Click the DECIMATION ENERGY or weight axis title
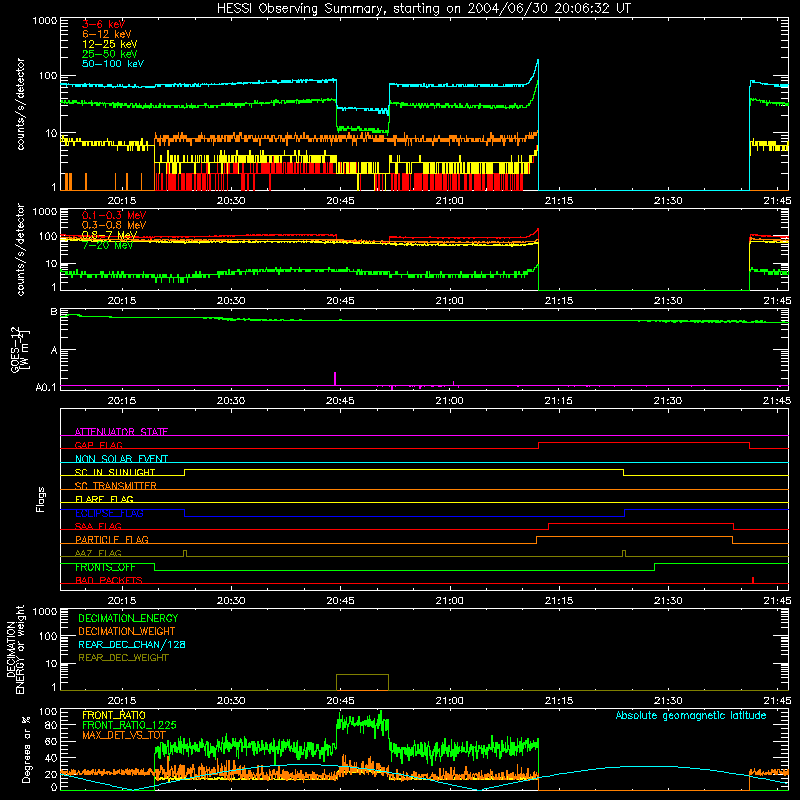 pos(15,649)
